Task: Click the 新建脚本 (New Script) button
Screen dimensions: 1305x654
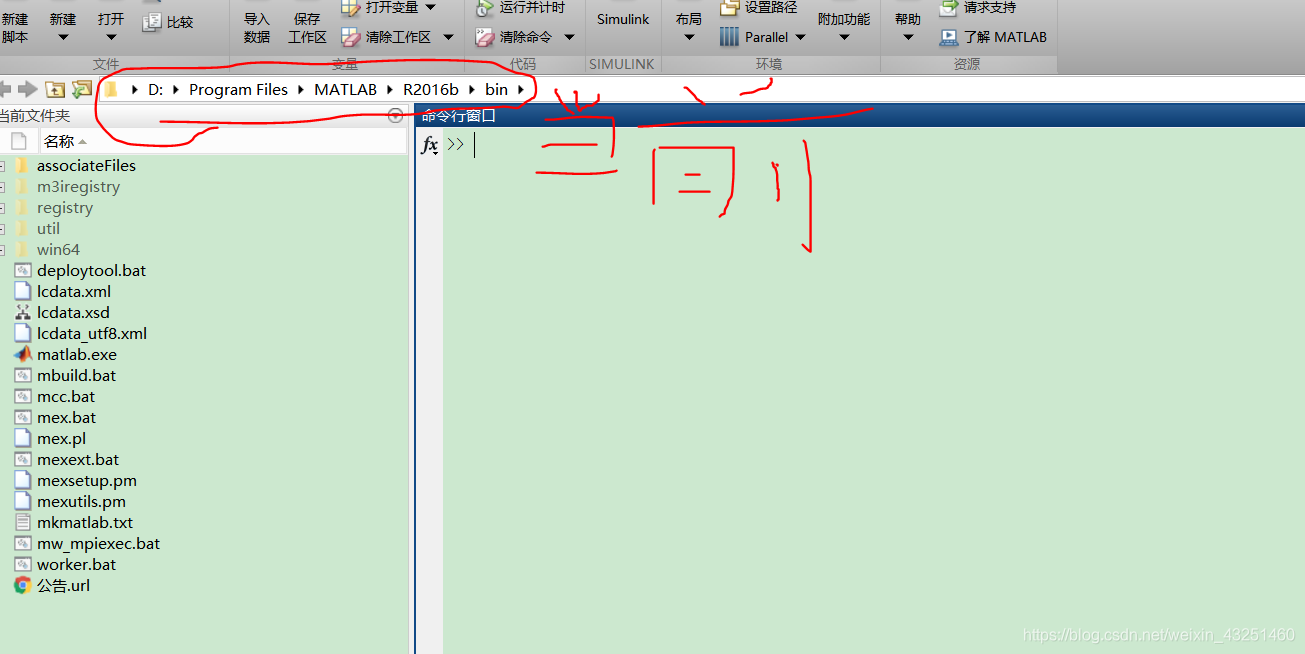Action: click(x=15, y=27)
